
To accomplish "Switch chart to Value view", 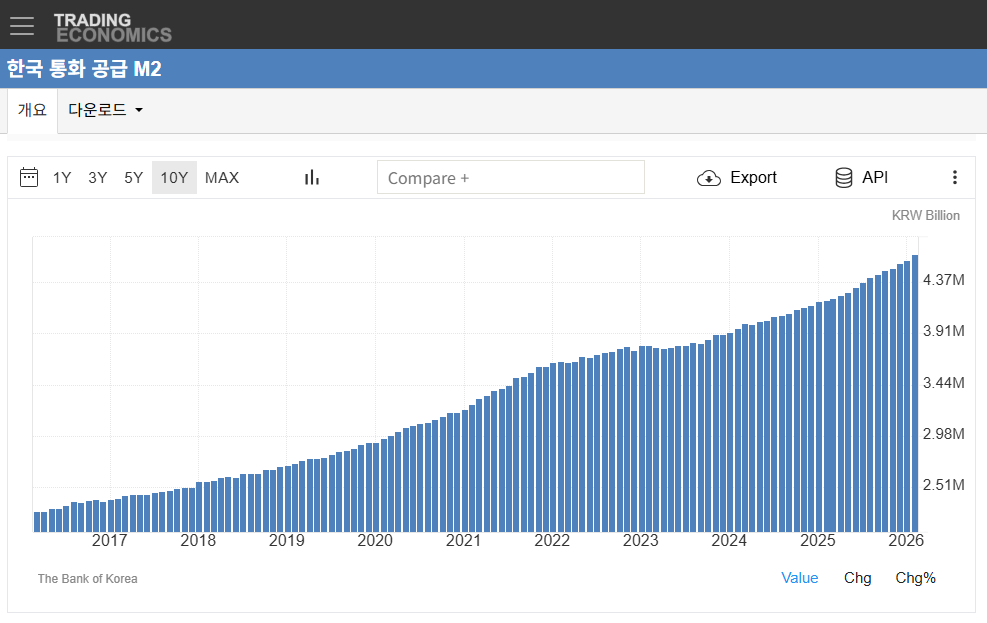I will point(799,578).
